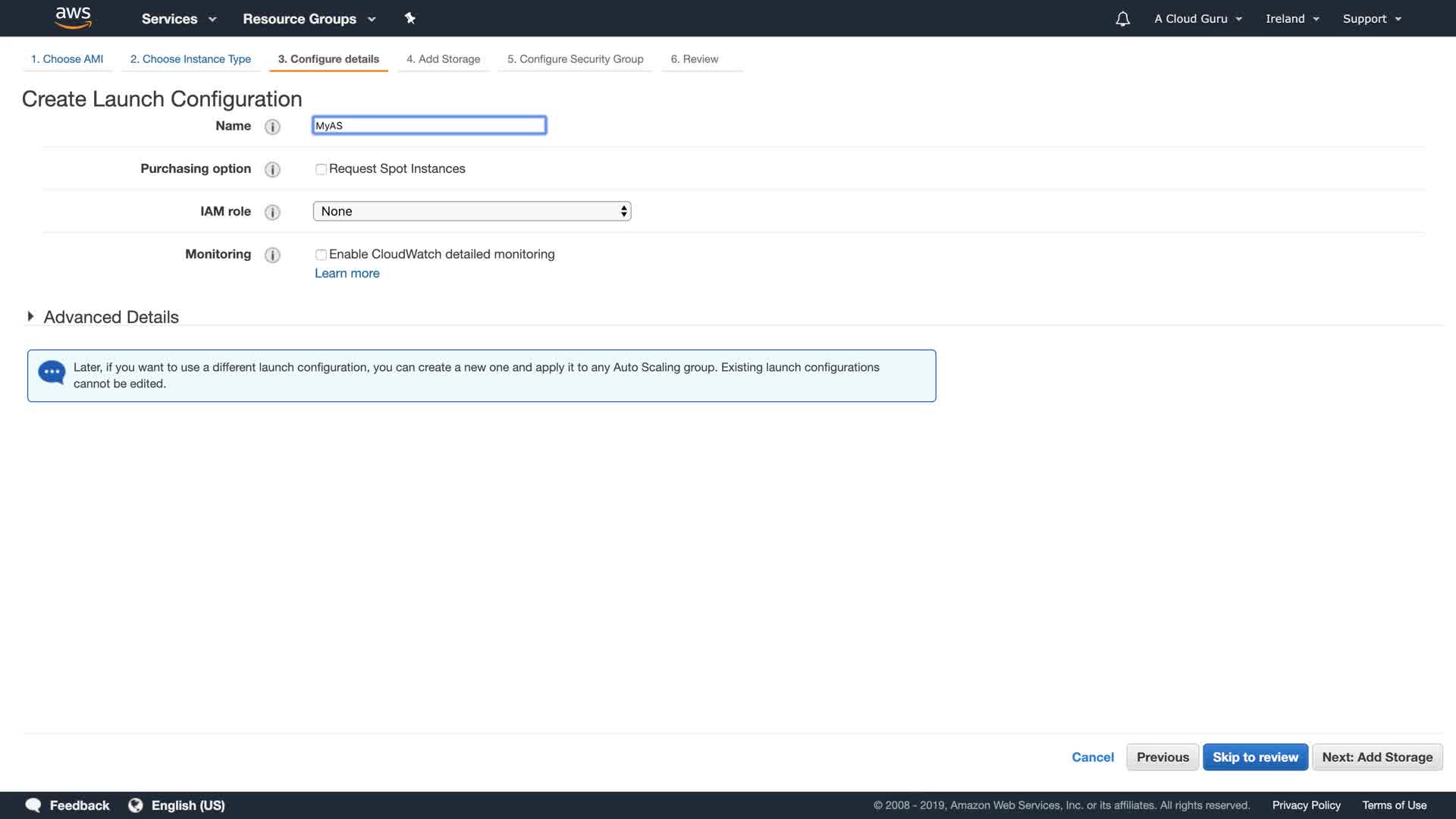Click info icon next to Name
1456x819 pixels.
pos(272,127)
